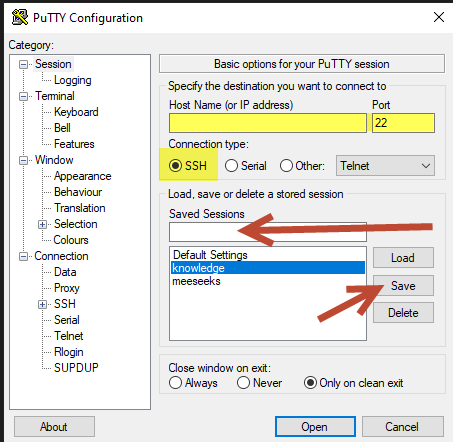Expand the SSH category node
453x442 pixels.
point(42,304)
